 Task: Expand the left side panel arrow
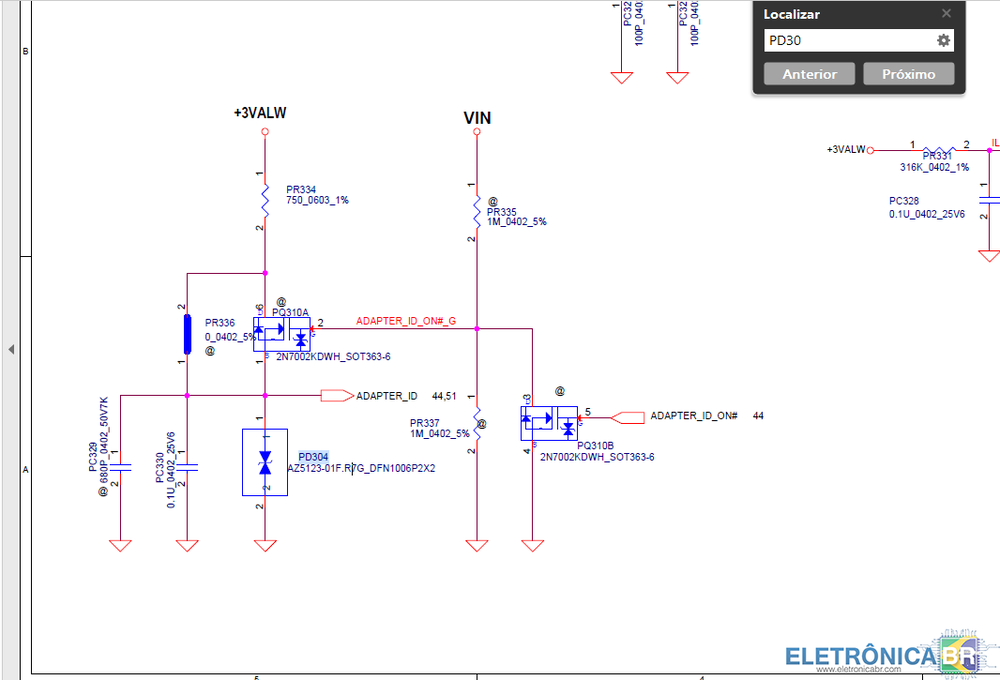coord(11,349)
